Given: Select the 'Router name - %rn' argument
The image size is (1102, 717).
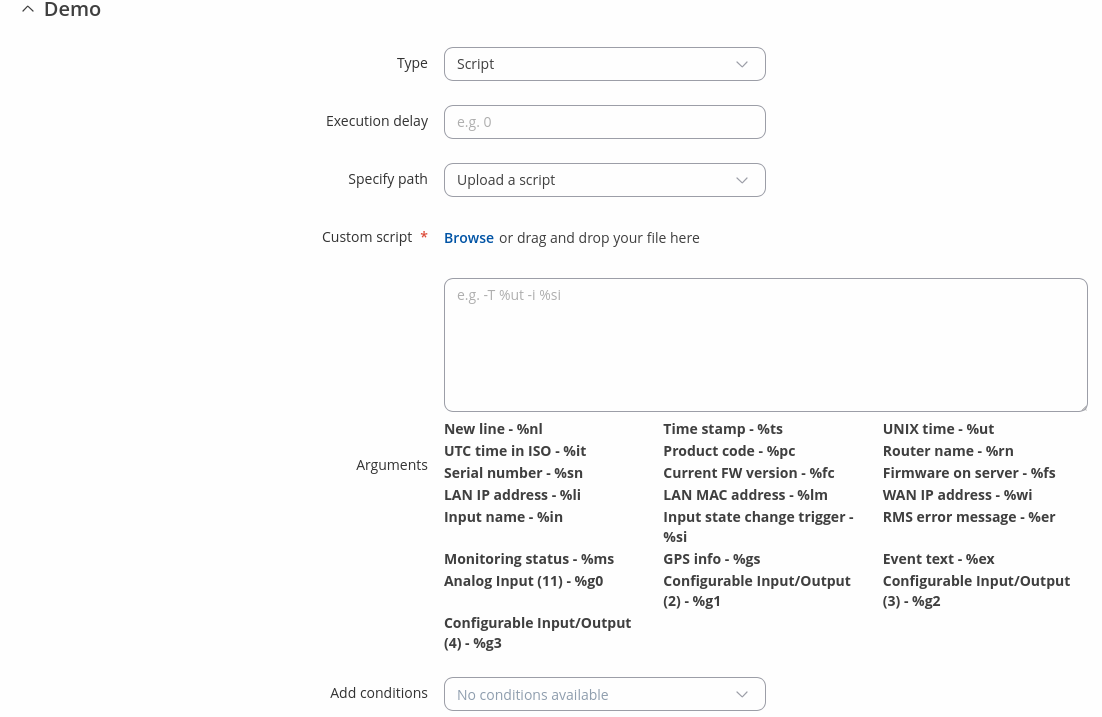Looking at the screenshot, I should pyautogui.click(x=947, y=451).
